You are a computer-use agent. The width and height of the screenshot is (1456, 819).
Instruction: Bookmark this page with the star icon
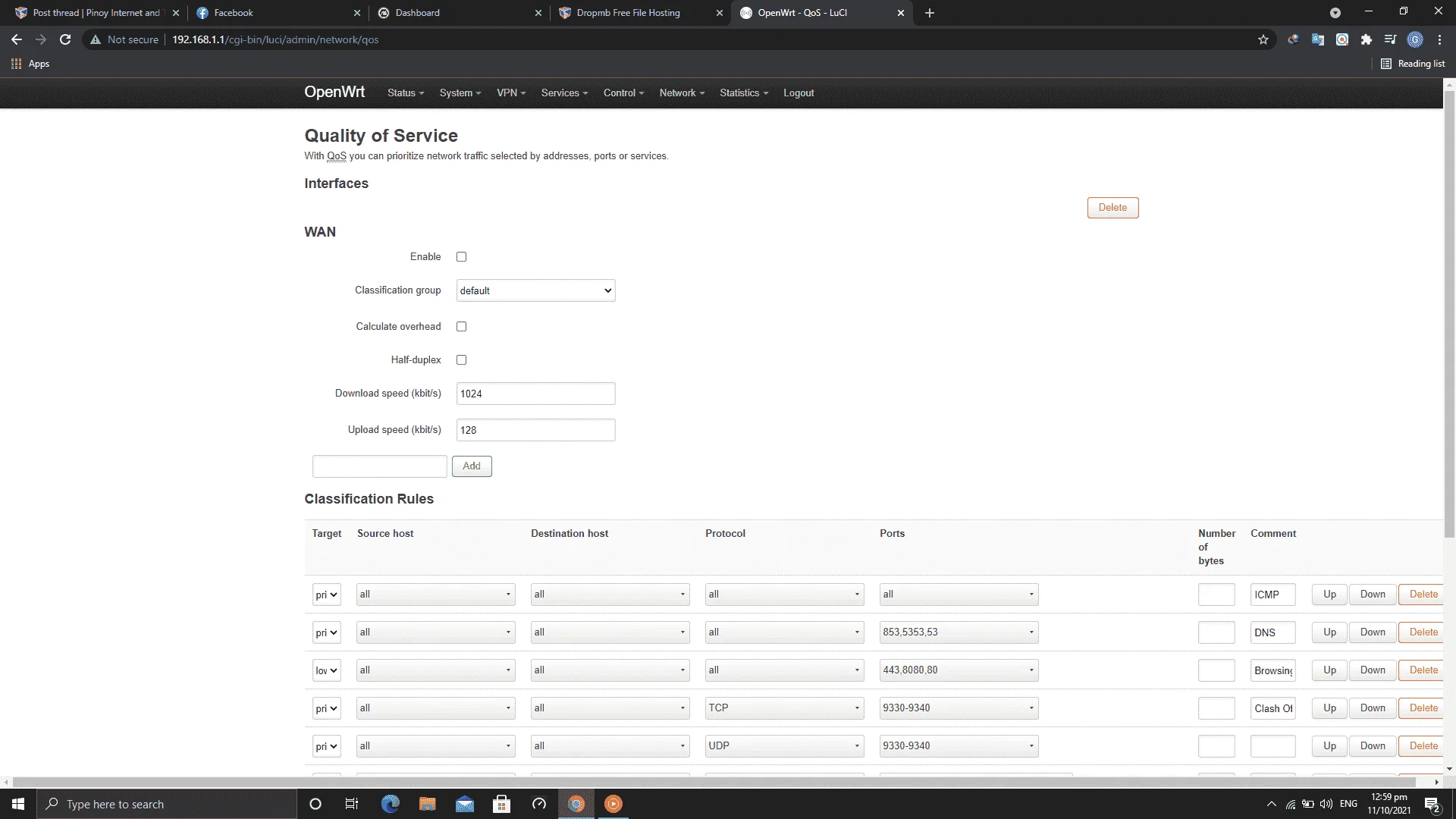[1263, 39]
